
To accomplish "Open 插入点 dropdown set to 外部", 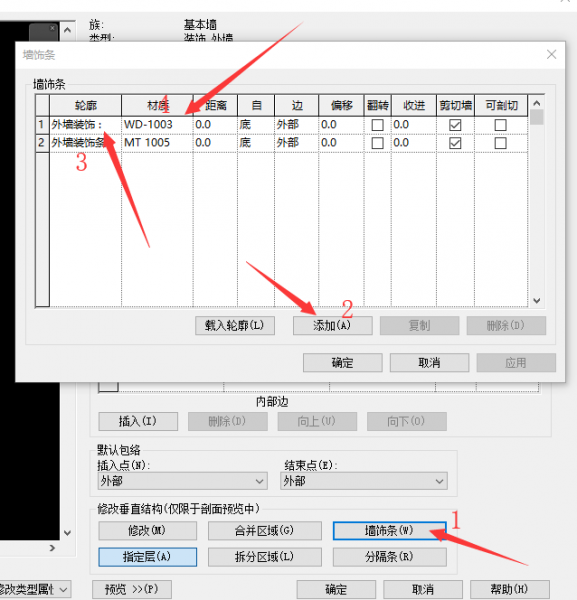I will [183, 481].
